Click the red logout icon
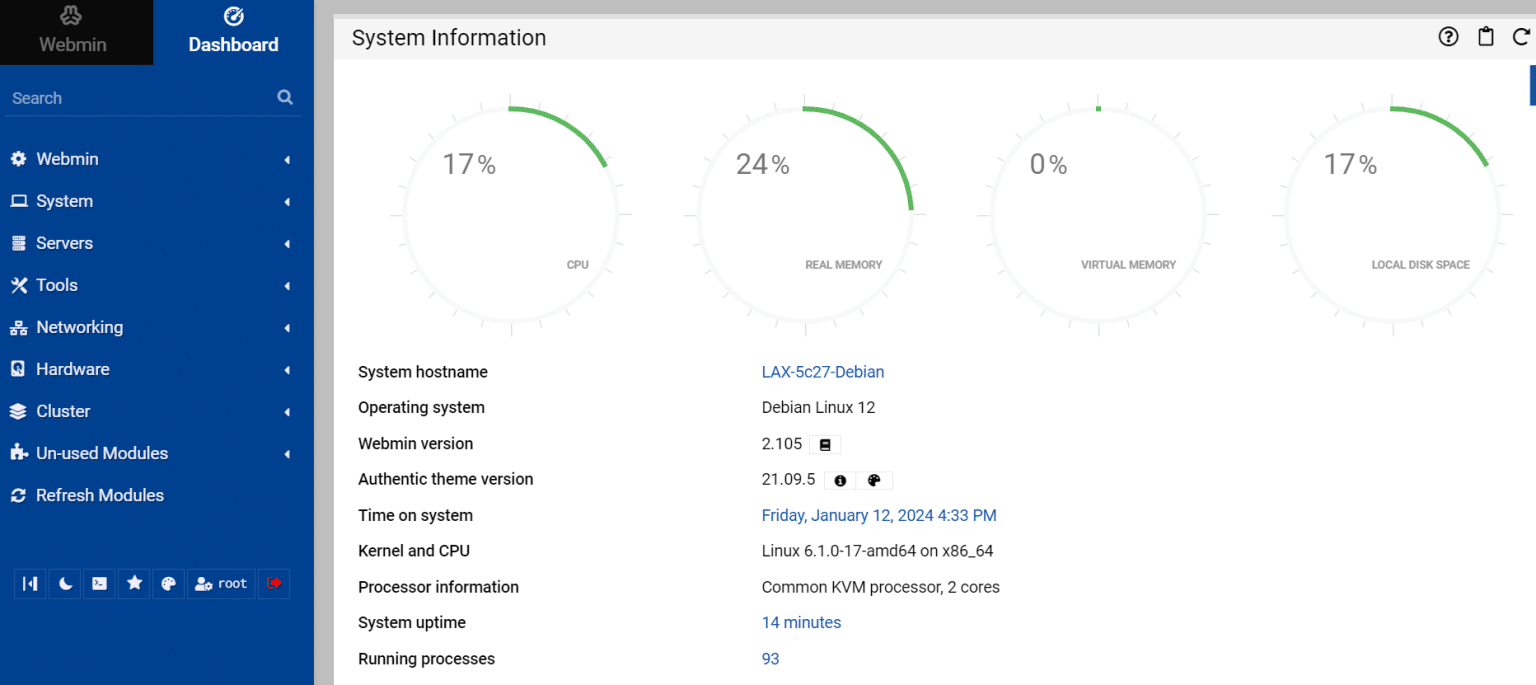 pyautogui.click(x=274, y=583)
